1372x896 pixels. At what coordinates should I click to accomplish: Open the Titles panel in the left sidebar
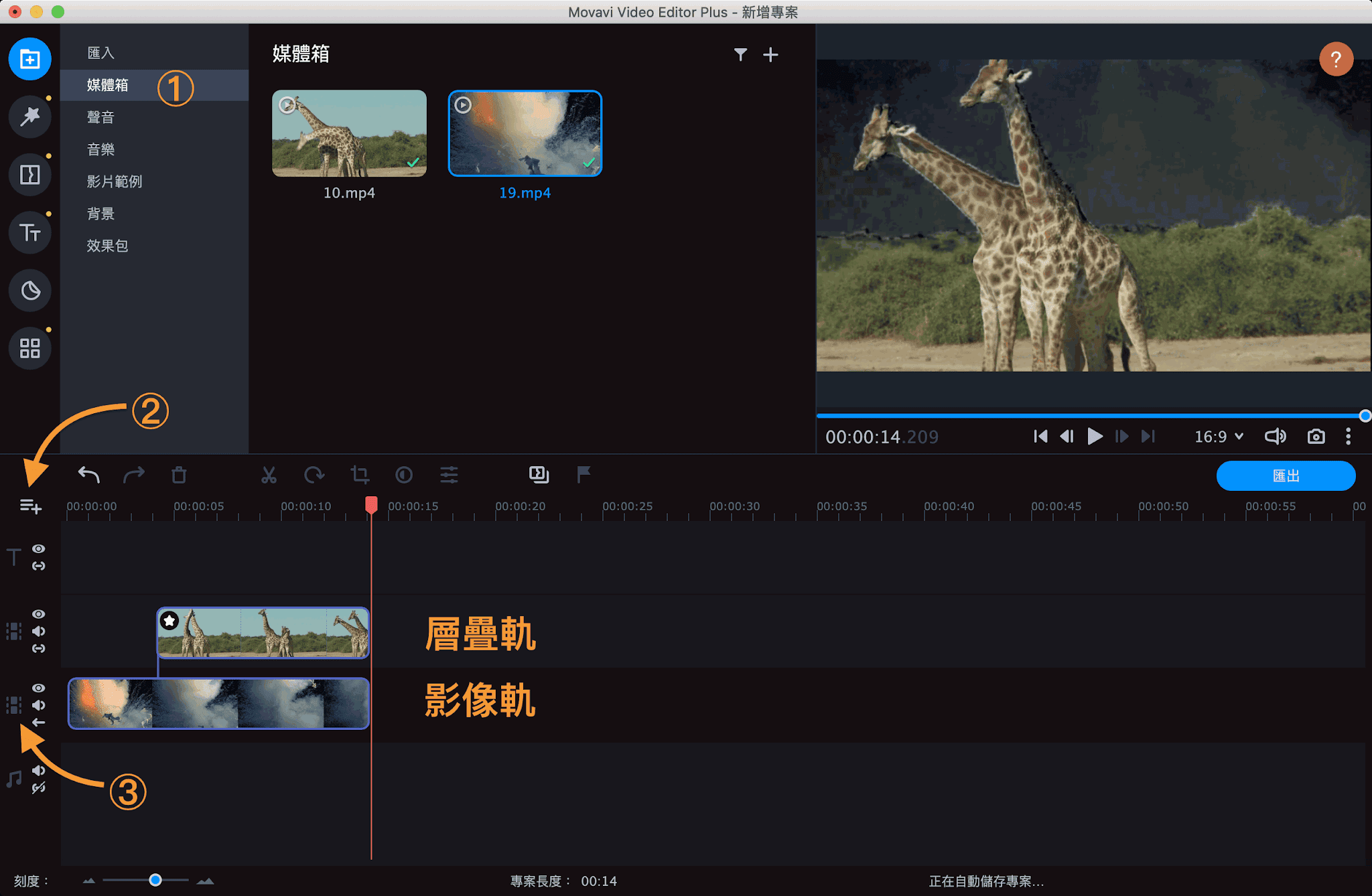(x=29, y=232)
